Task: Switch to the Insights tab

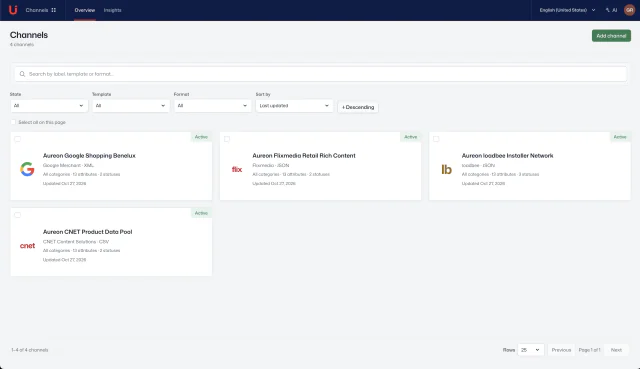Action: 113,10
